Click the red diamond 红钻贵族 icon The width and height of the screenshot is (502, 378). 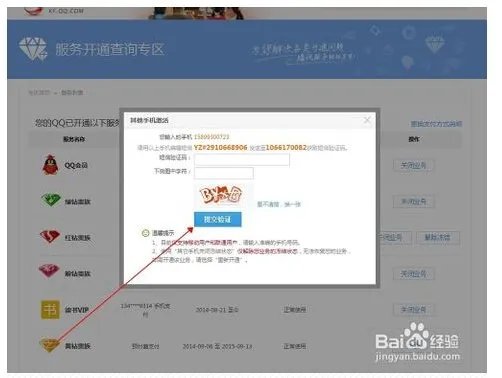[x=50, y=236]
